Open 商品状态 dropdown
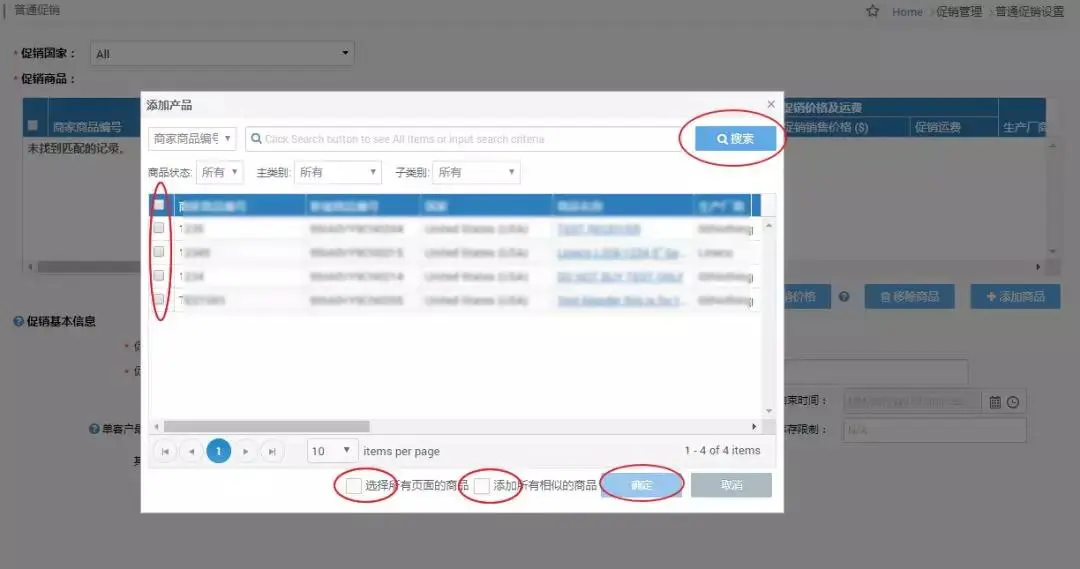Screen dimensions: 1080x569 (x=220, y=172)
